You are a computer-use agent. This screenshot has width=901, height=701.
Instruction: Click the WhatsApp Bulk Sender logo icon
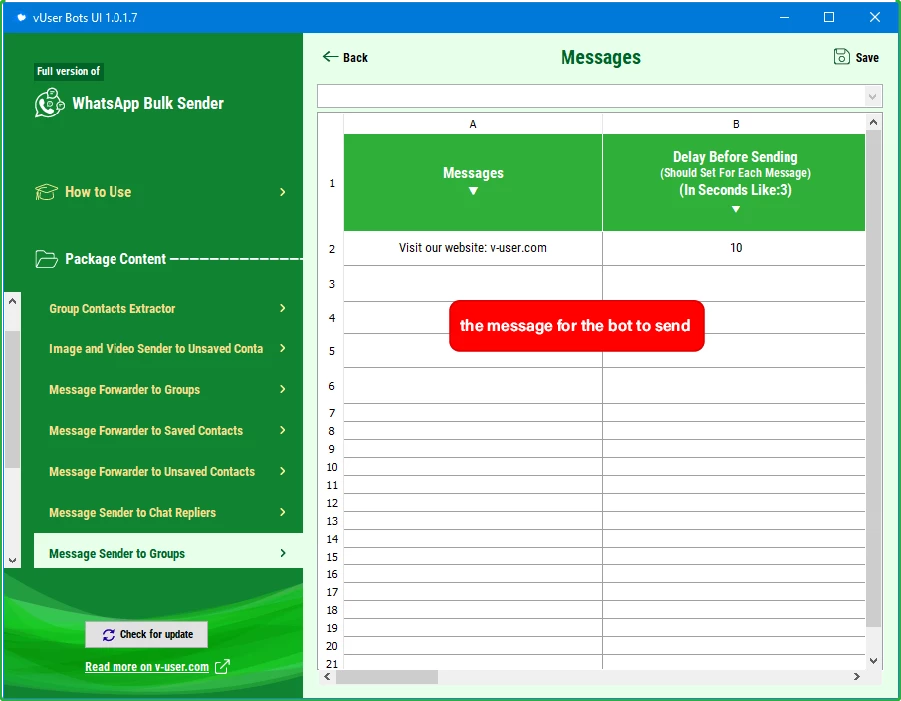click(49, 103)
